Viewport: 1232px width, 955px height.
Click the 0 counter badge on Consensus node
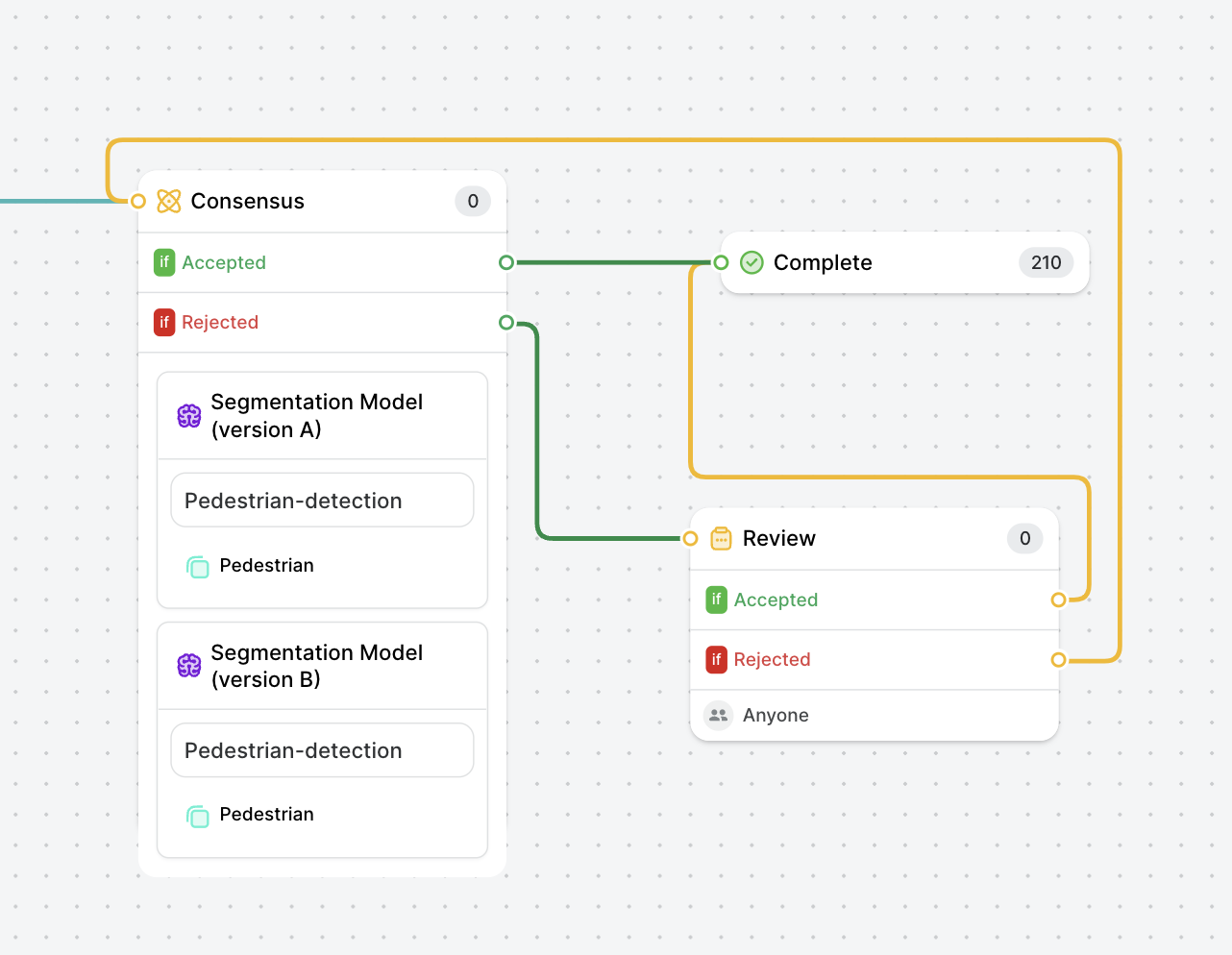pos(472,201)
